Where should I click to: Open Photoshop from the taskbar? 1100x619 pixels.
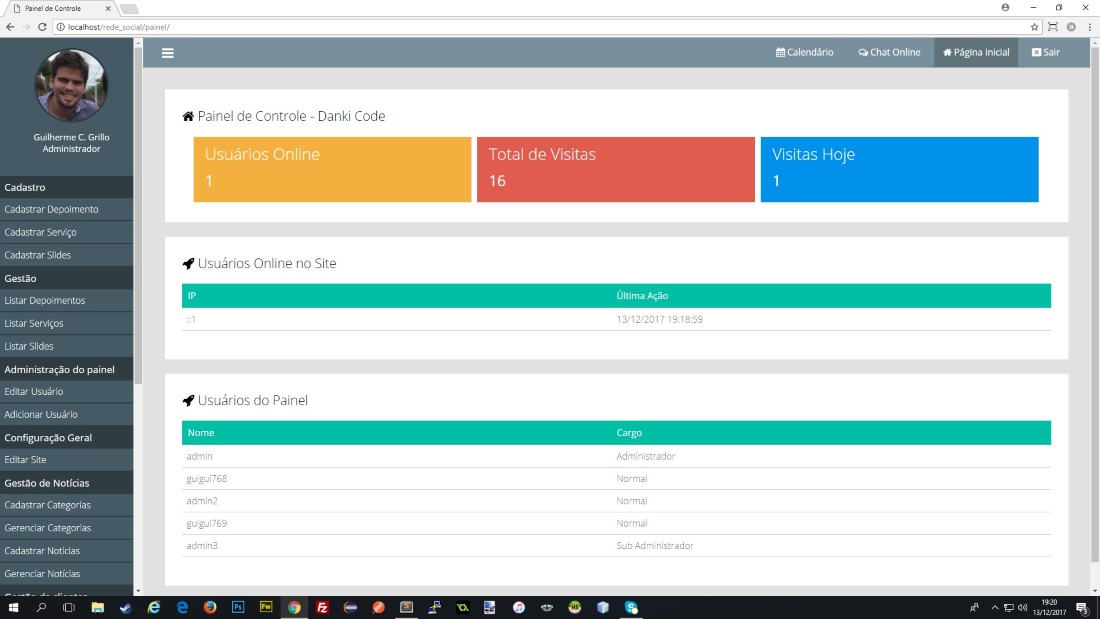pos(238,607)
